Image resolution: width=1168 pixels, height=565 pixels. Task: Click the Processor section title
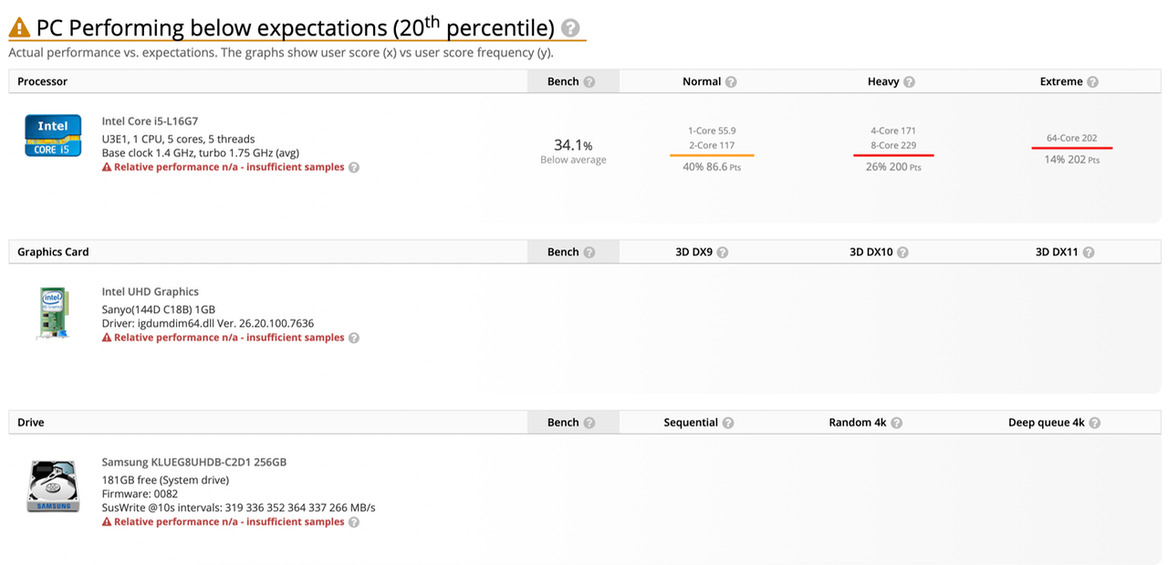click(x=42, y=82)
